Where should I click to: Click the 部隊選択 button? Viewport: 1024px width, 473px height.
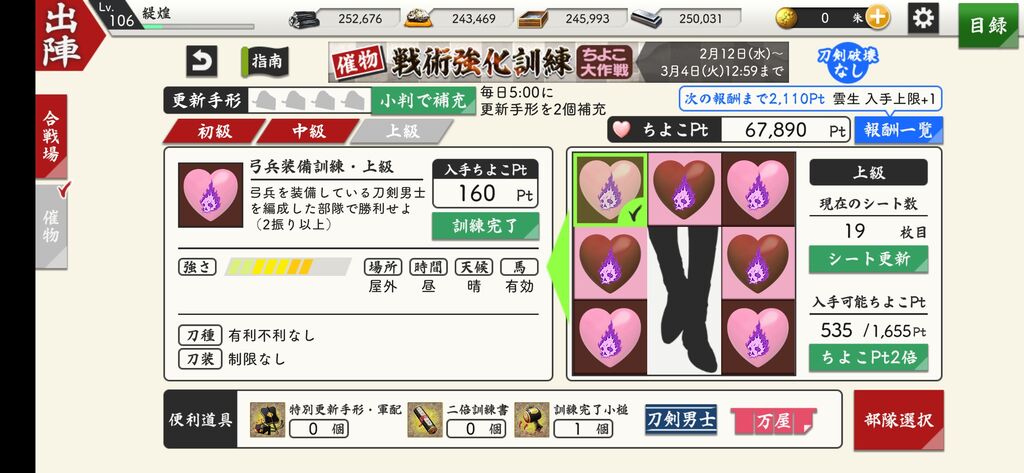tap(899, 420)
